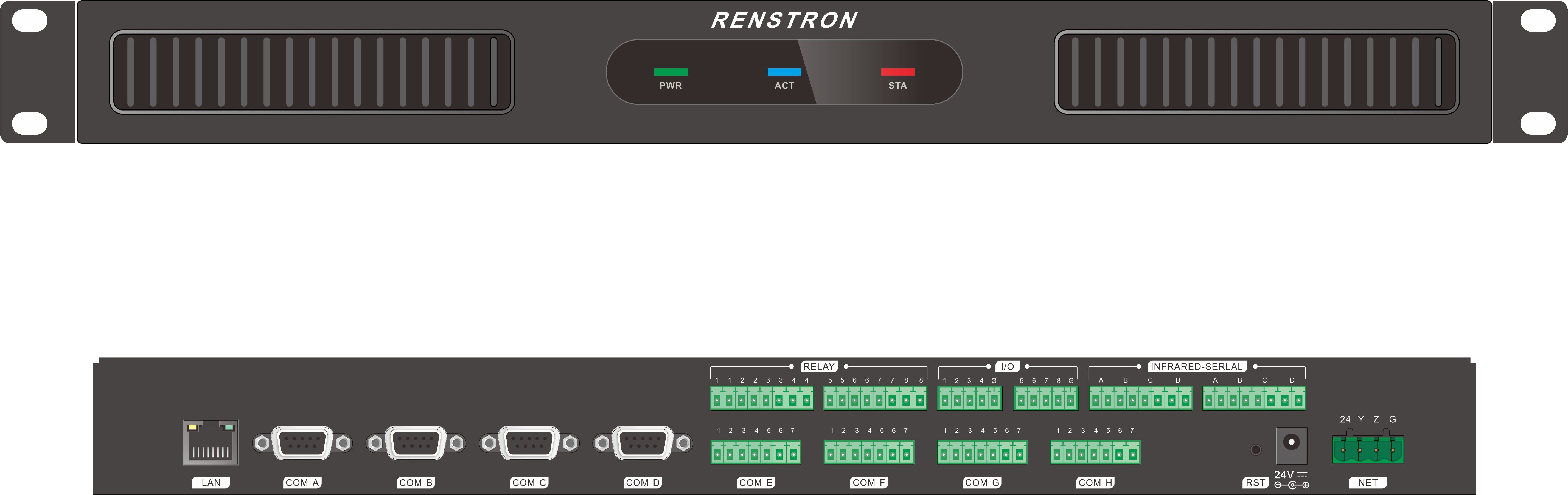The width and height of the screenshot is (1568, 495).
Task: Select the COM G green terminal block
Action: [x=982, y=452]
